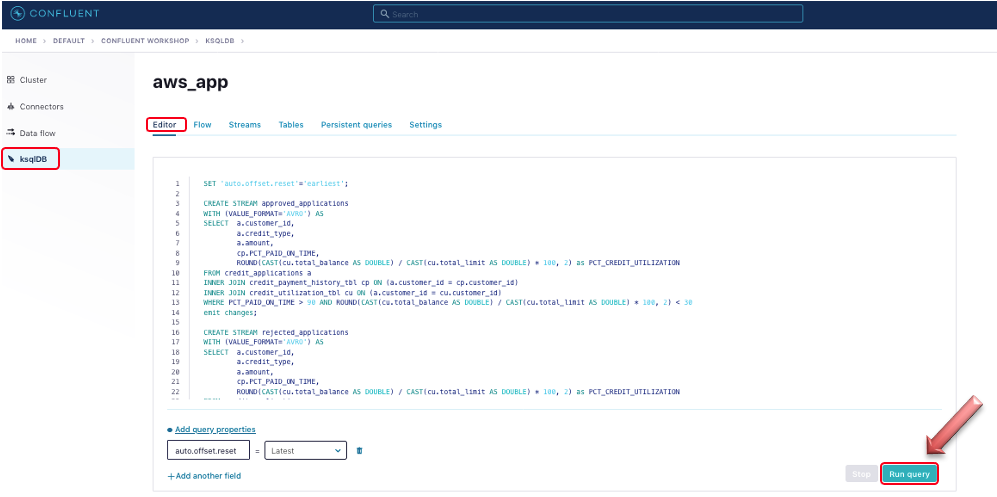The width and height of the screenshot is (997, 497).
Task: Click Add query properties link
Action: pos(215,430)
